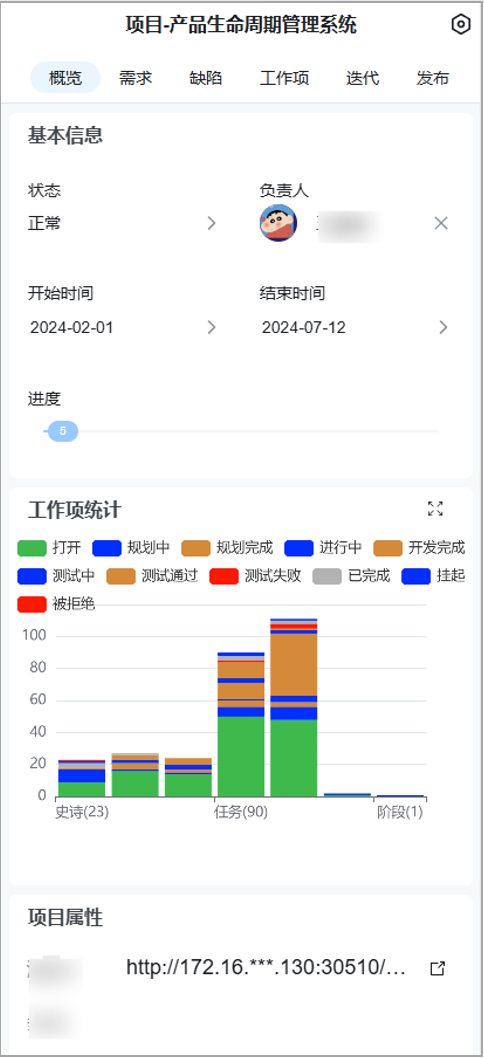Screen dimensions: 484x1058
Task: Open the 缺陷 tab
Action: coord(206,78)
